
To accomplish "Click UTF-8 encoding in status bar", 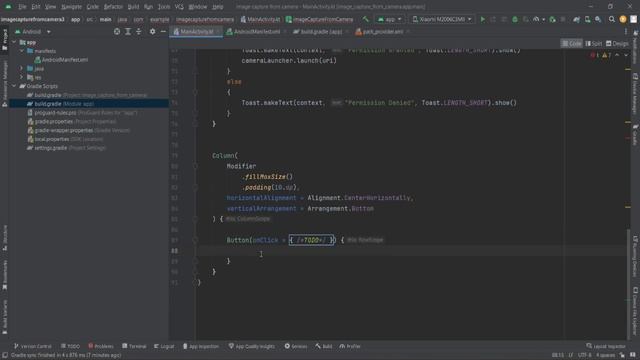I will (584, 355).
